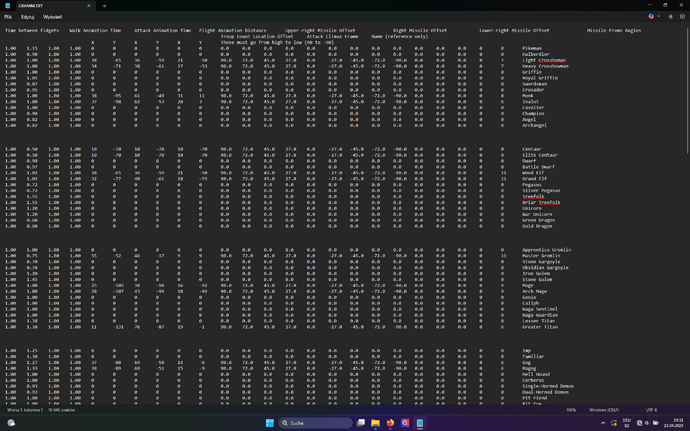Open File Explorer from the taskbar

(375, 423)
